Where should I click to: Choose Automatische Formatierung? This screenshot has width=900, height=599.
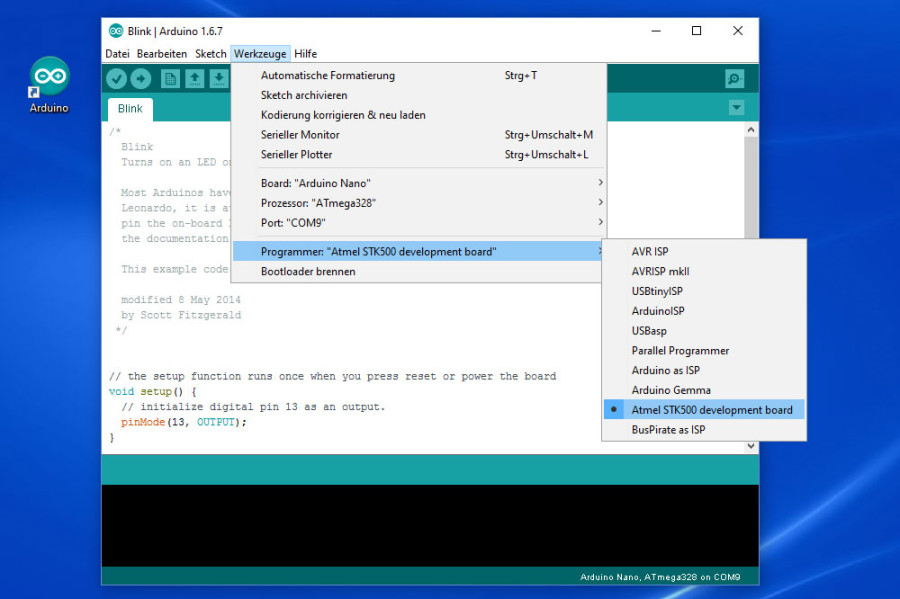[328, 76]
